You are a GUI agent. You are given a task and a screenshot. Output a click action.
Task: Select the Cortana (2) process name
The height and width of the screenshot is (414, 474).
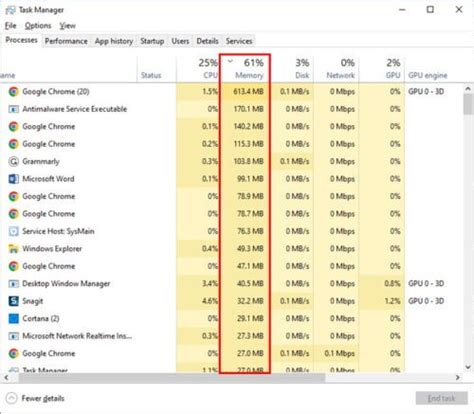point(41,319)
